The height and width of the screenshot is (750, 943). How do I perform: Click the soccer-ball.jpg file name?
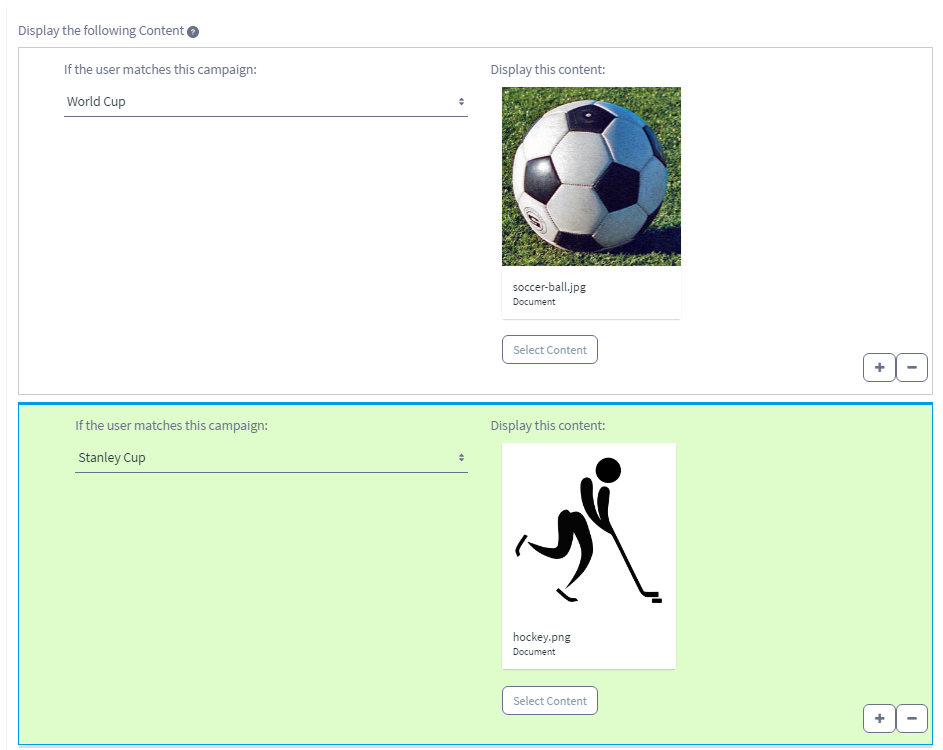[x=549, y=287]
